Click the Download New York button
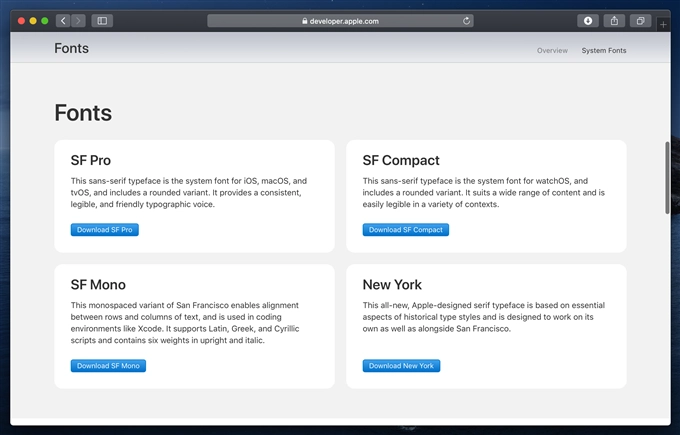This screenshot has width=680, height=435. click(401, 366)
